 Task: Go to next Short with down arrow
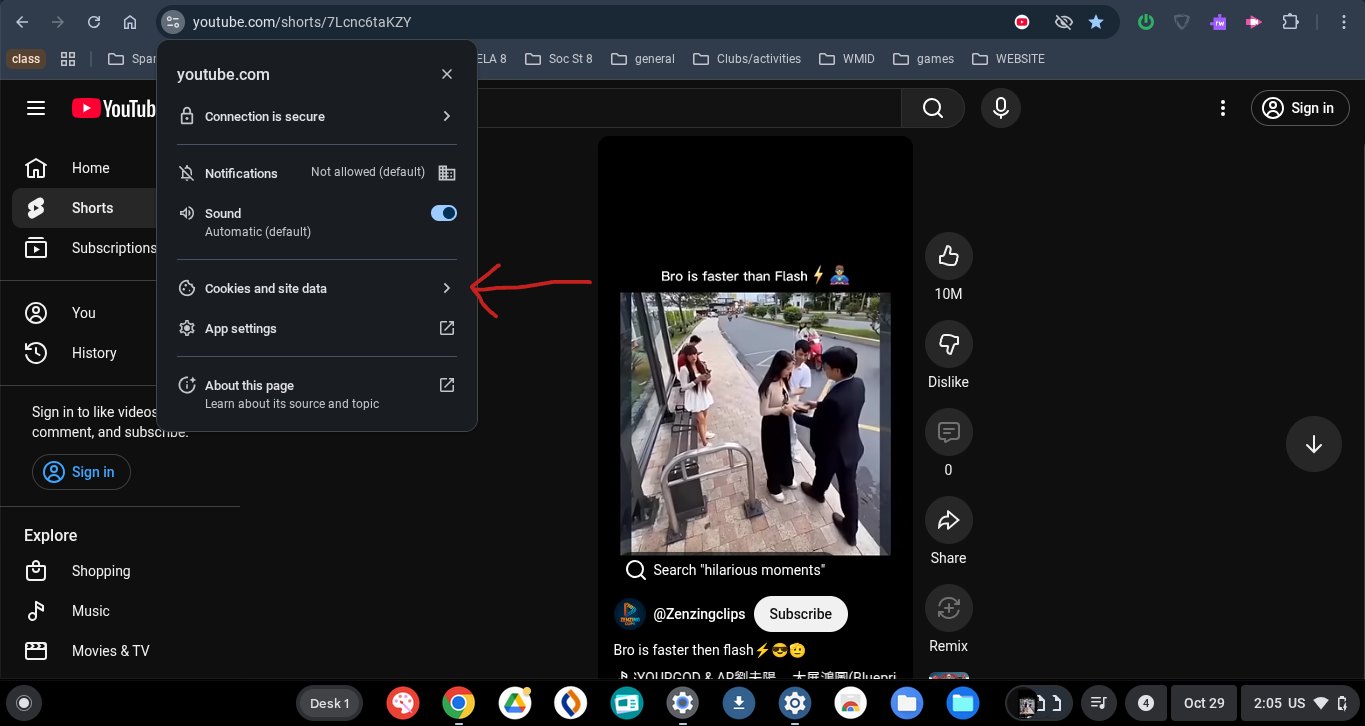click(x=1313, y=444)
